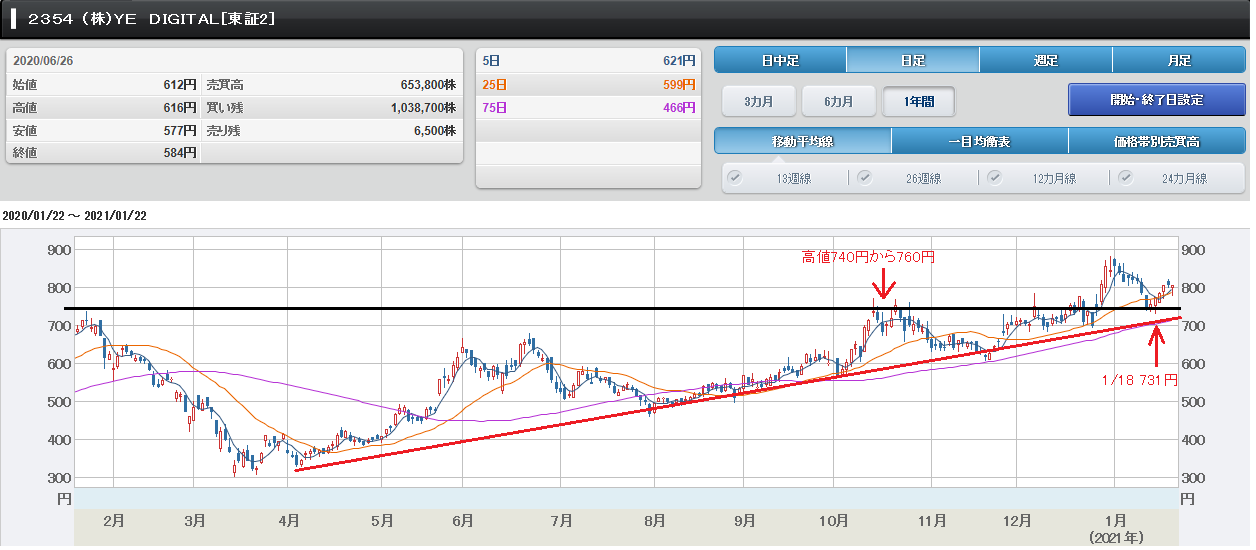Click the 5日 moving average legend row
Image resolution: width=1256 pixels, height=550 pixels.
pos(587,61)
